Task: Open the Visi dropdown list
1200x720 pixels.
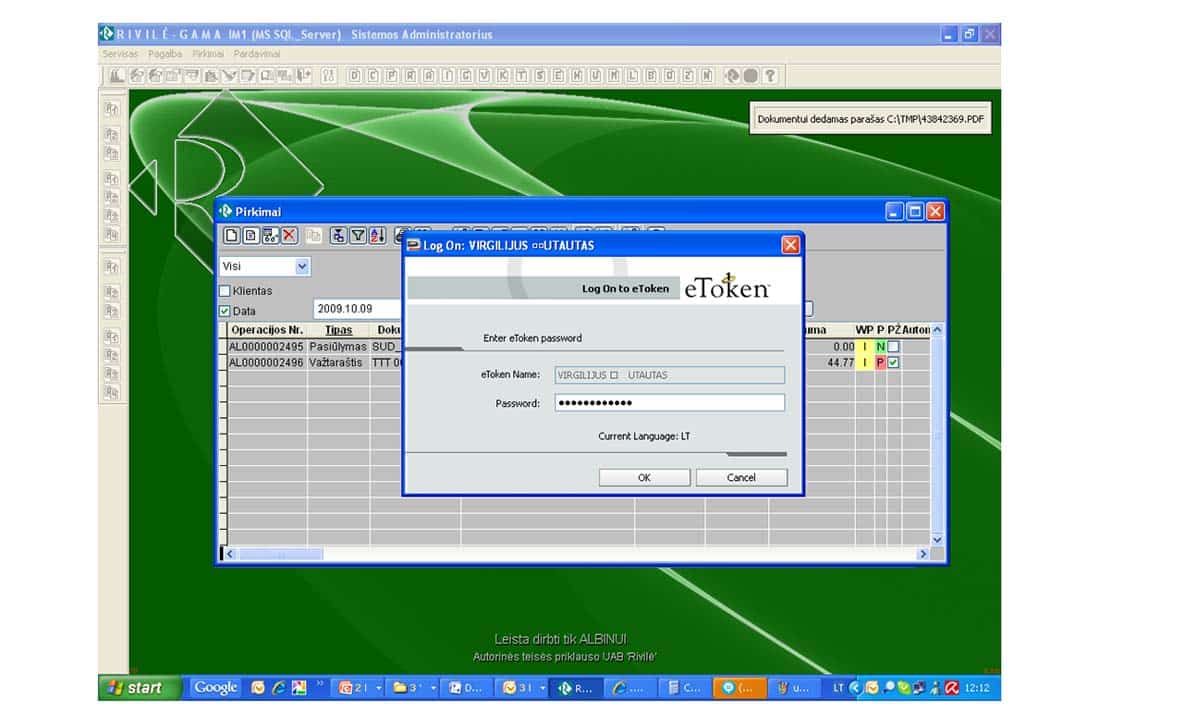Action: coord(302,267)
